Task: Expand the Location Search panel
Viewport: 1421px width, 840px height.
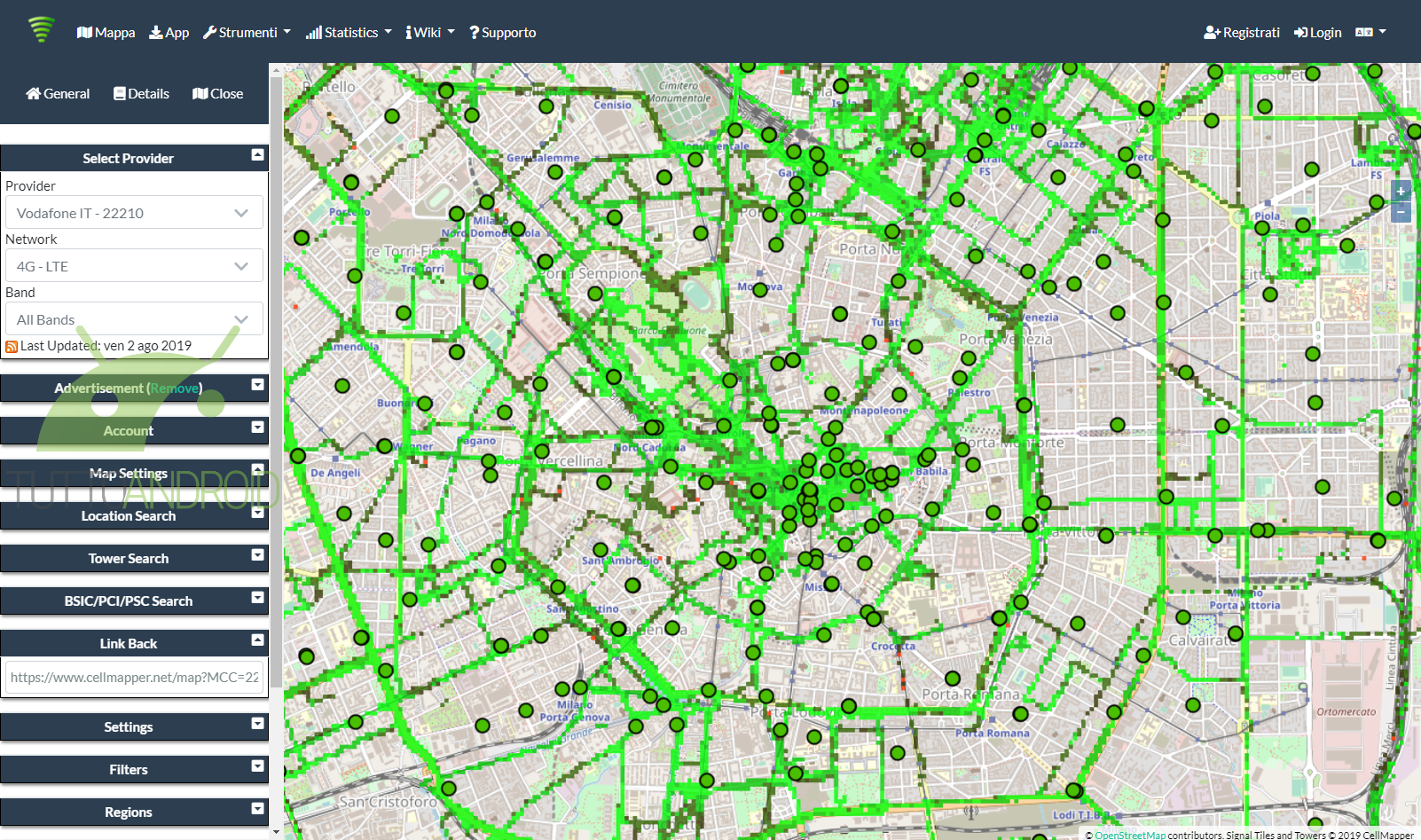Action: (257, 513)
